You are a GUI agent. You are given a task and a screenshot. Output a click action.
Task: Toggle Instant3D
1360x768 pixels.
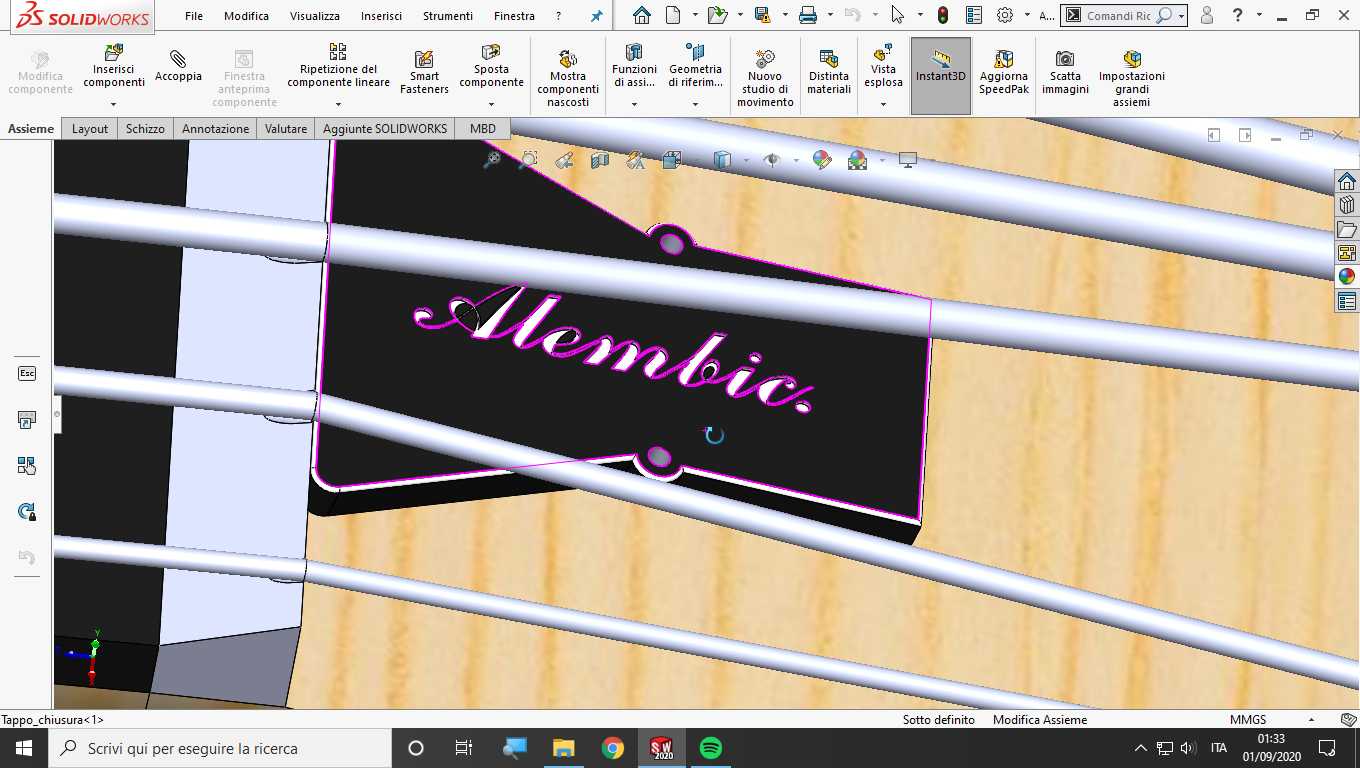pos(941,76)
